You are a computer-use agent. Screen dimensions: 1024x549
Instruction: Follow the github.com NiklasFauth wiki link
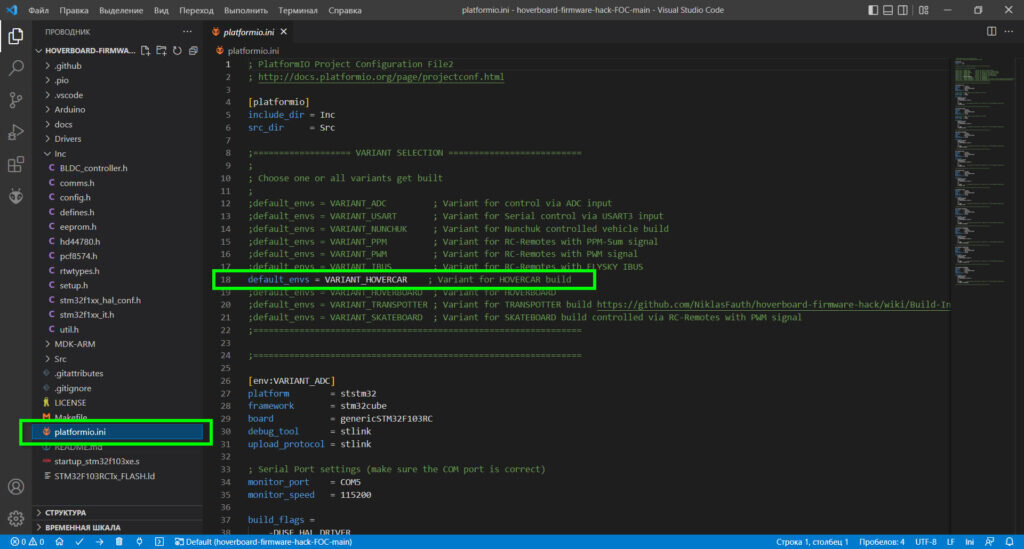click(774, 304)
